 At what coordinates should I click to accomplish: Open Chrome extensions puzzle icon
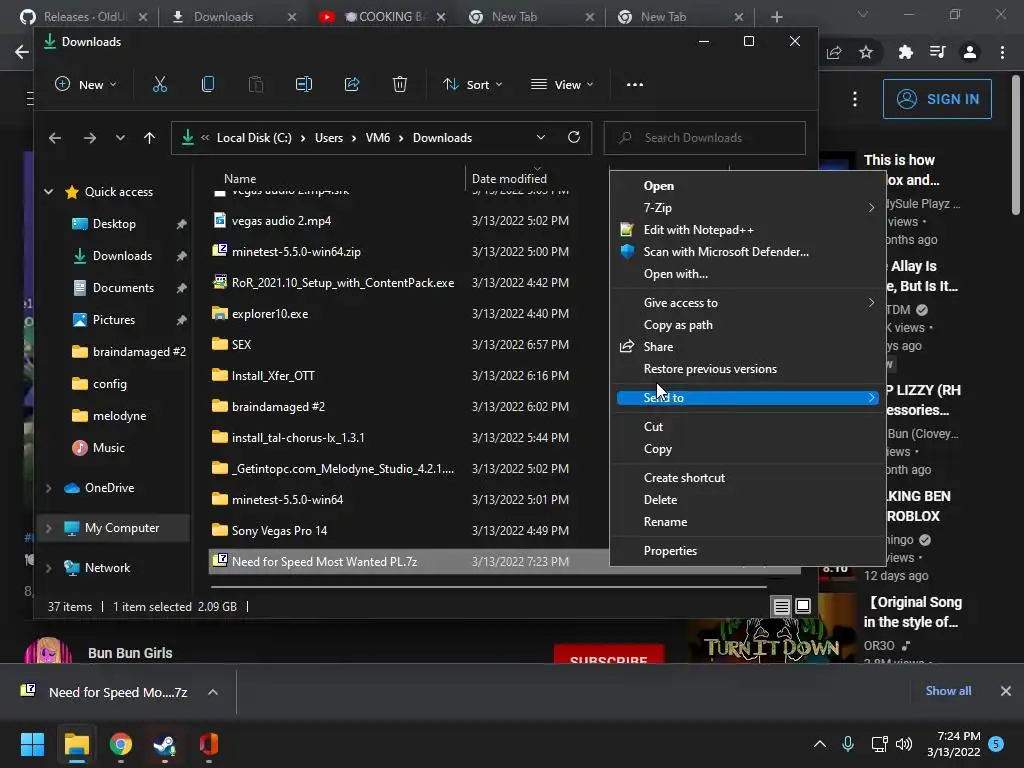(905, 52)
